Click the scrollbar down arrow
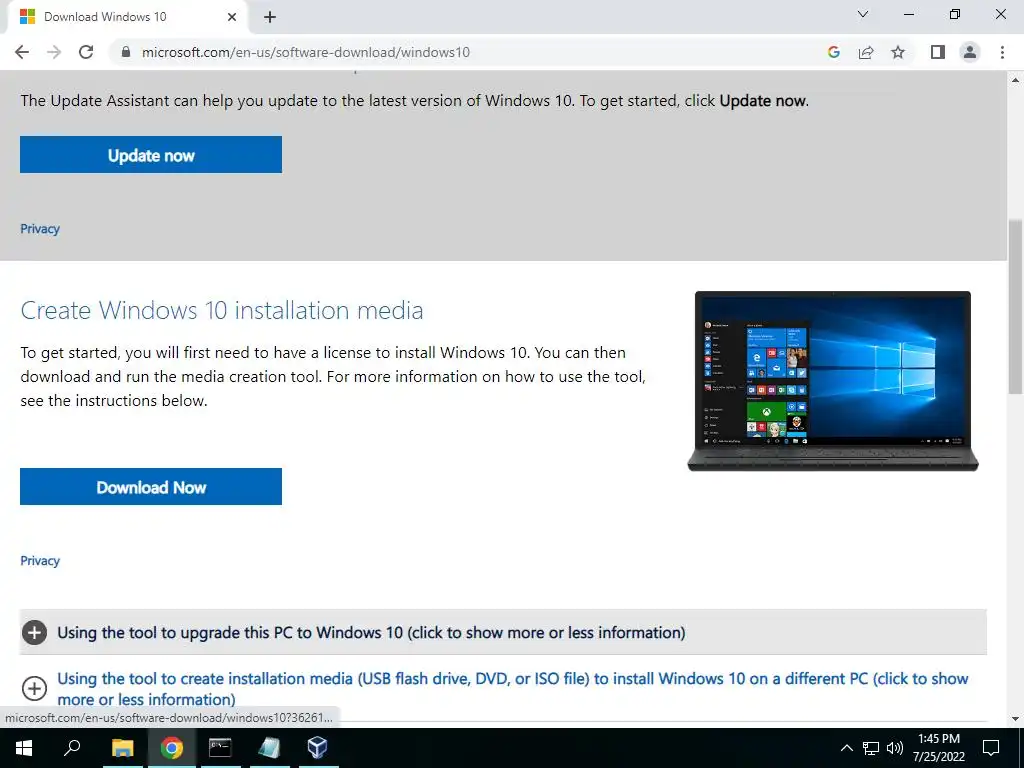The image size is (1024, 768). tap(1015, 718)
